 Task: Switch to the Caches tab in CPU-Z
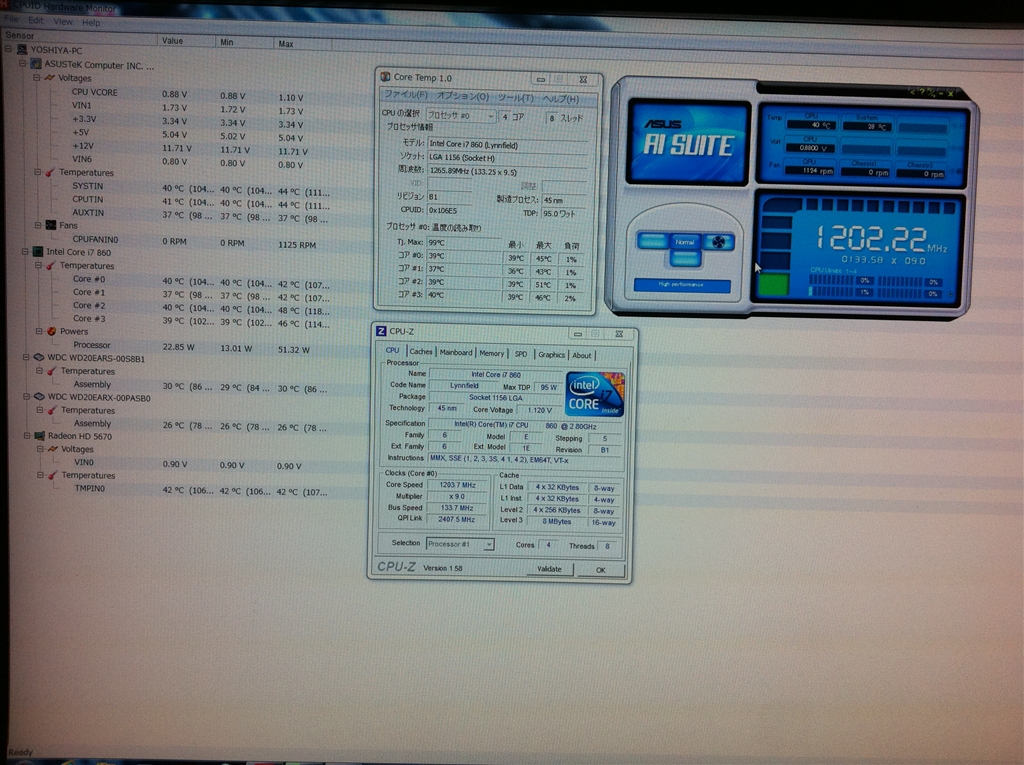(421, 351)
